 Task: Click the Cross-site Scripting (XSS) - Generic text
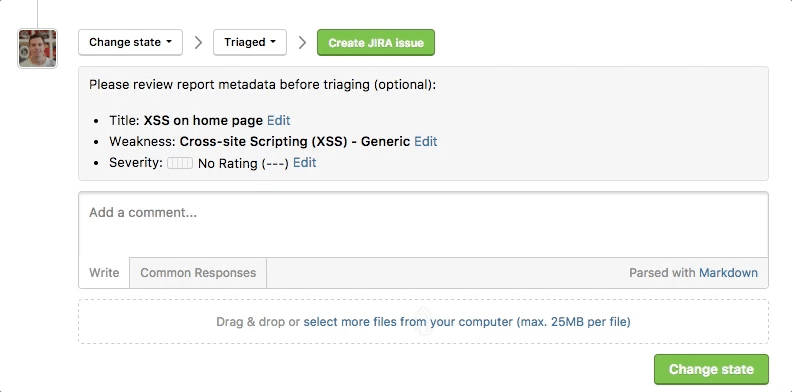pyautogui.click(x=295, y=141)
